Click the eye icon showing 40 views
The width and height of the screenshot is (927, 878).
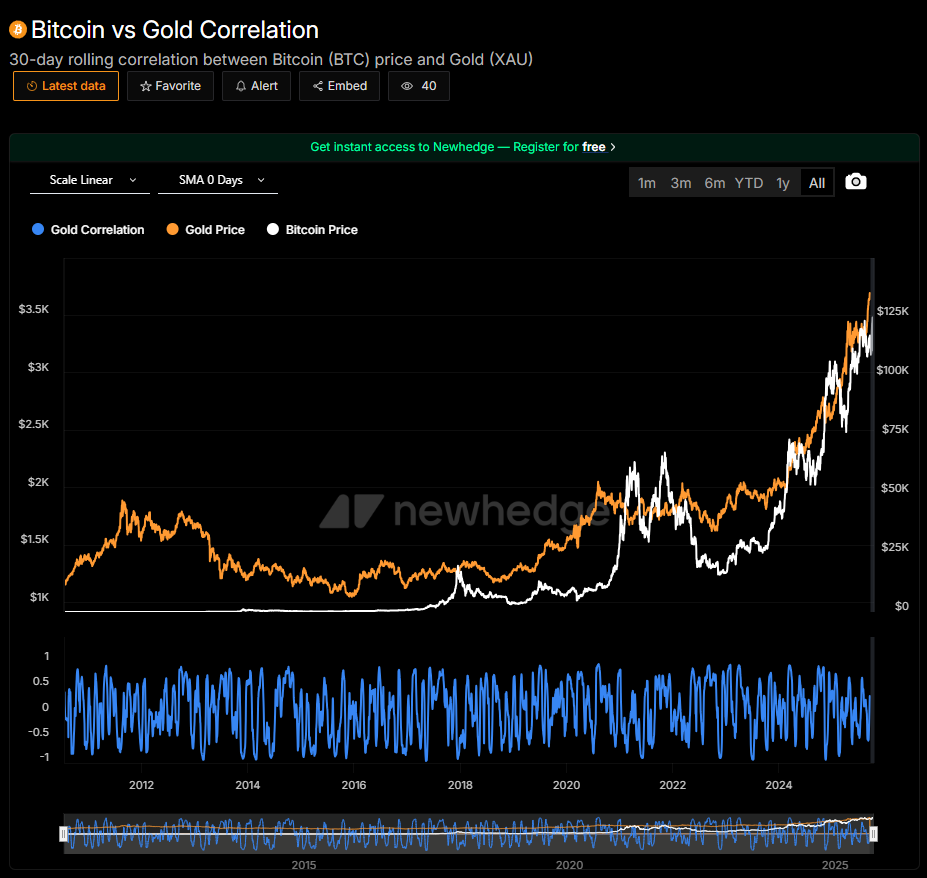pos(404,86)
